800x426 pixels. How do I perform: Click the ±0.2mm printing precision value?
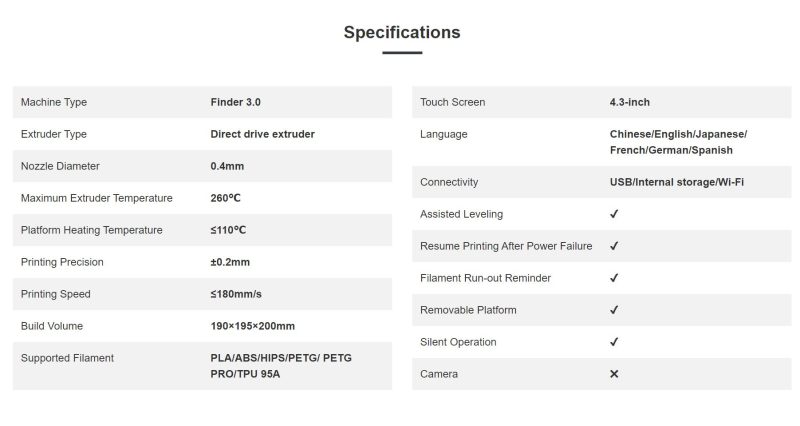click(230, 262)
